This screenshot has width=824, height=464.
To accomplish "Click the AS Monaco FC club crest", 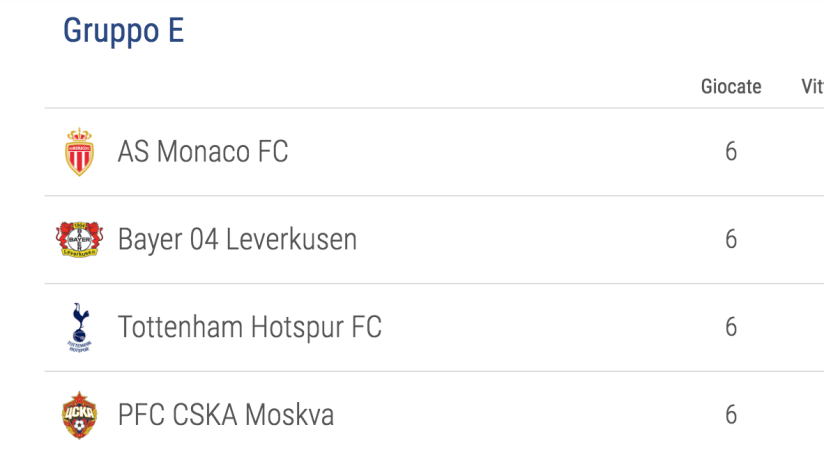I will coord(79,152).
